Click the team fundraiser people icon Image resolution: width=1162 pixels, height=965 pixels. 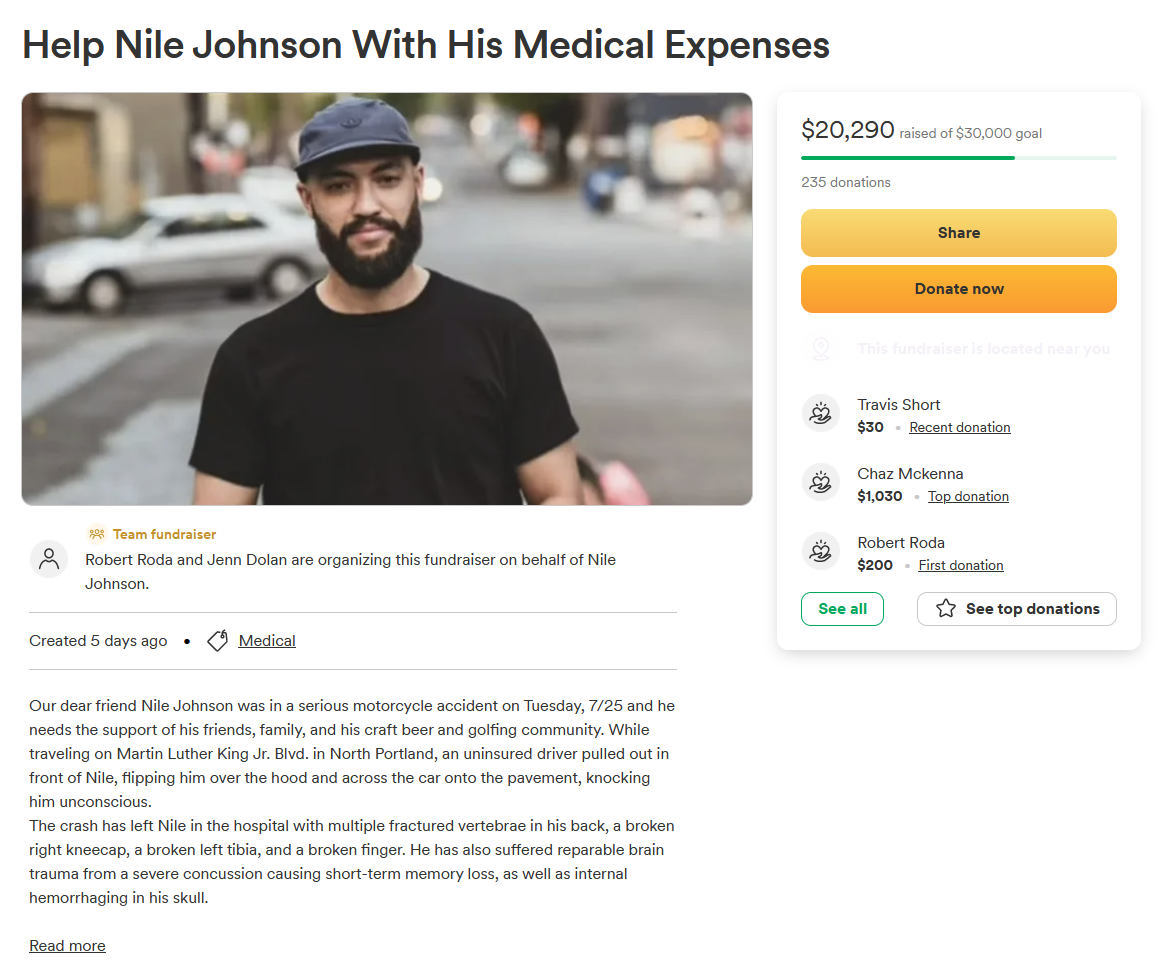pos(96,534)
